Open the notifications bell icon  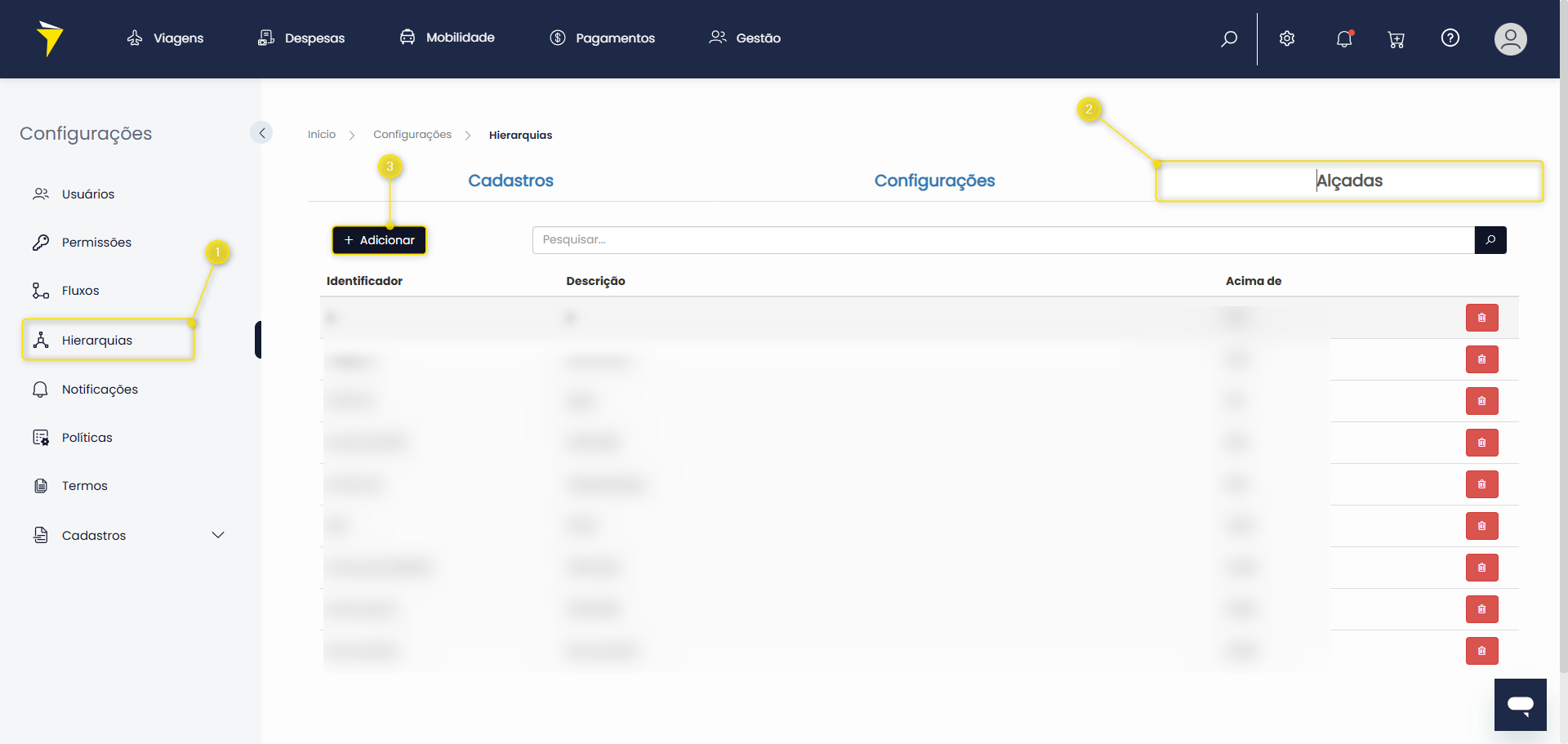[x=1344, y=38]
